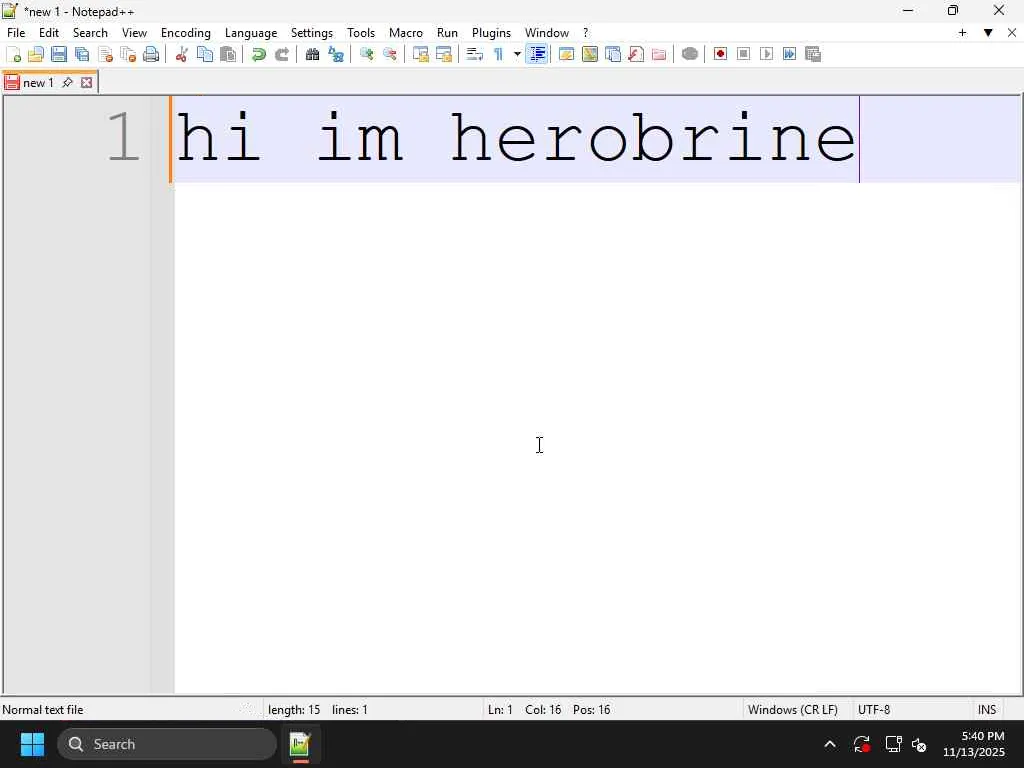Cut selection with the scissors icon
This screenshot has width=1024, height=768.
click(x=182, y=54)
